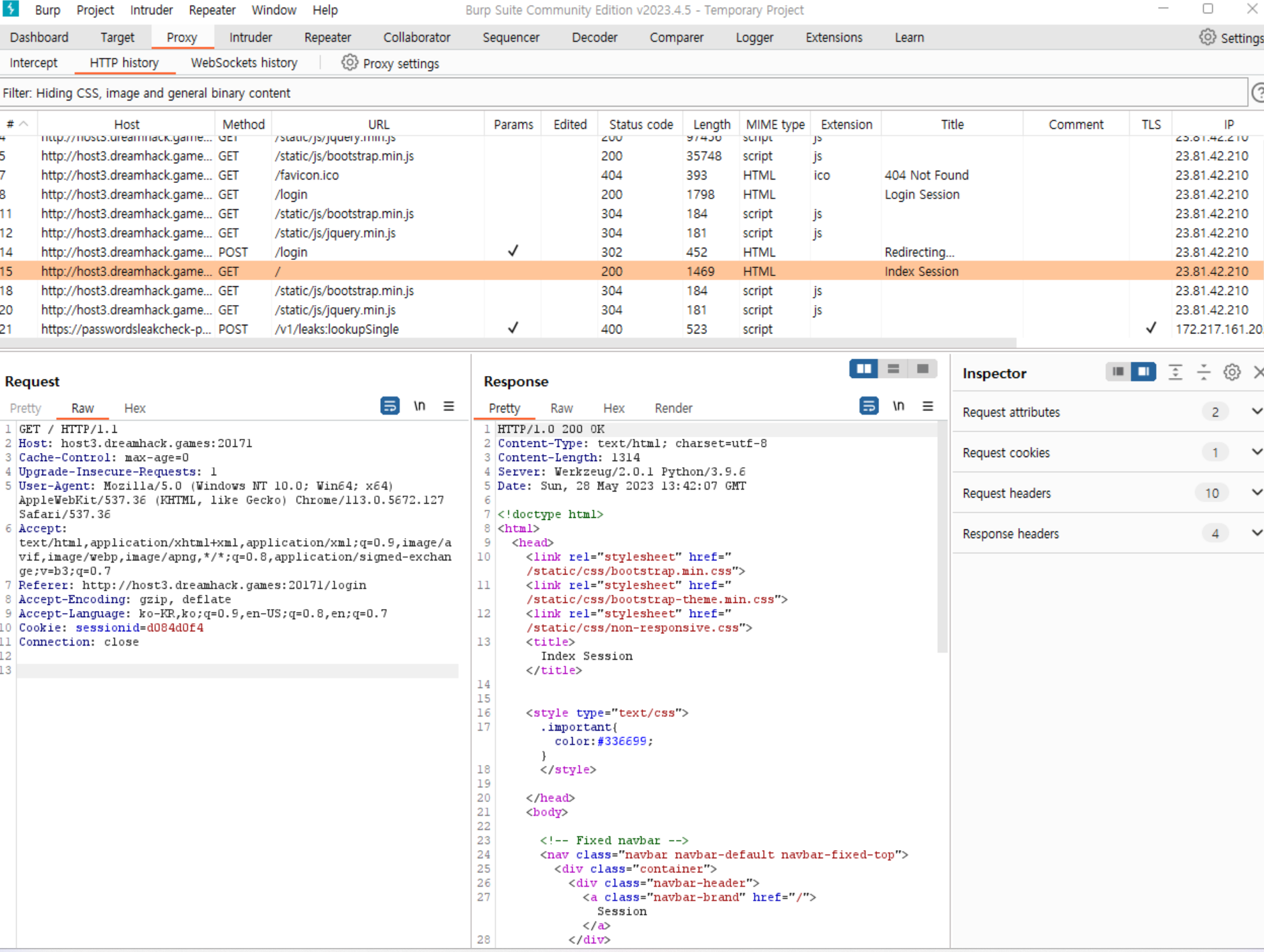Open the Extensions tab
Image resolution: width=1264 pixels, height=952 pixels.
click(834, 37)
